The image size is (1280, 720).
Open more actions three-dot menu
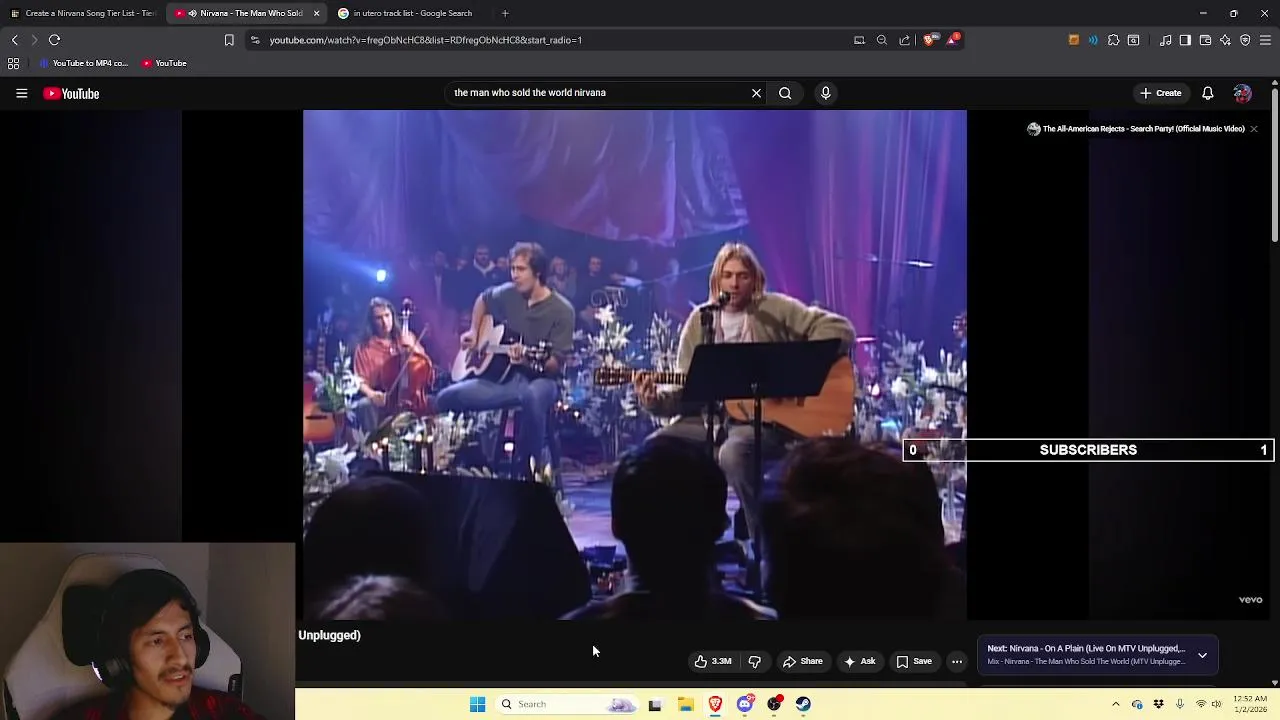coord(957,661)
